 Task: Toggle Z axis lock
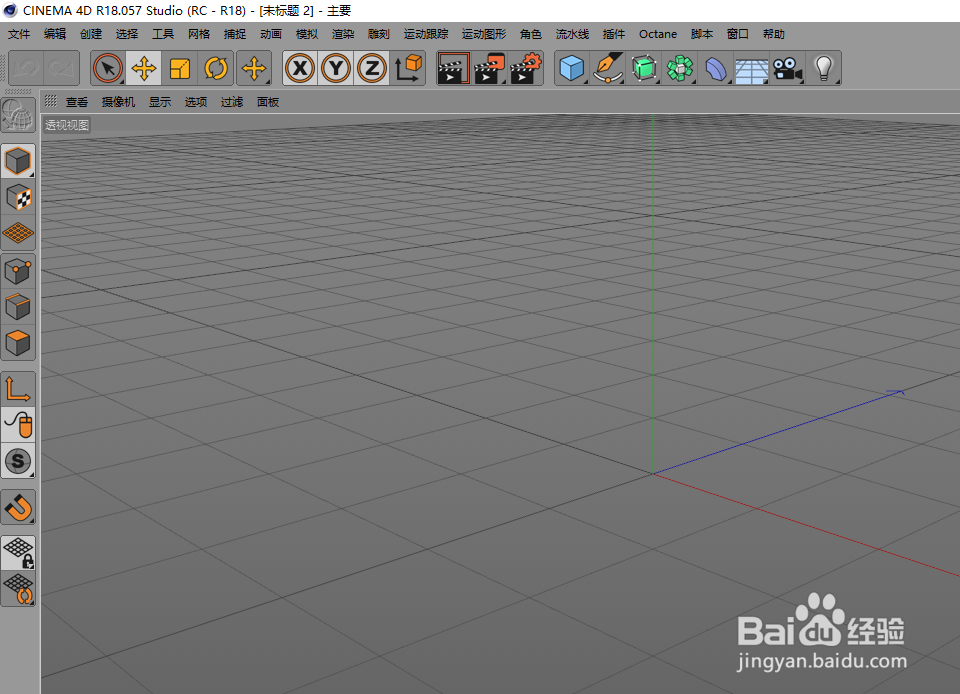(372, 68)
